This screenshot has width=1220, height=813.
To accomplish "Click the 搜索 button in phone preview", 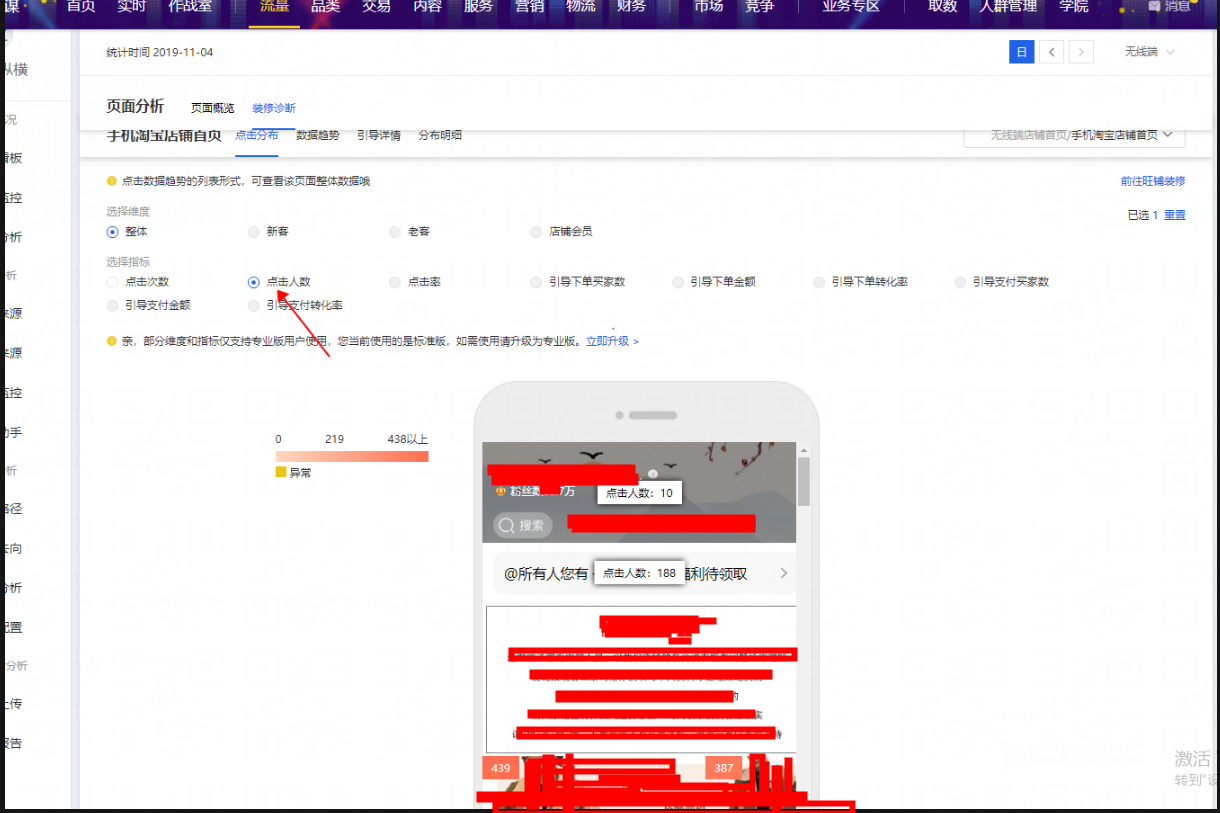I will tap(522, 526).
